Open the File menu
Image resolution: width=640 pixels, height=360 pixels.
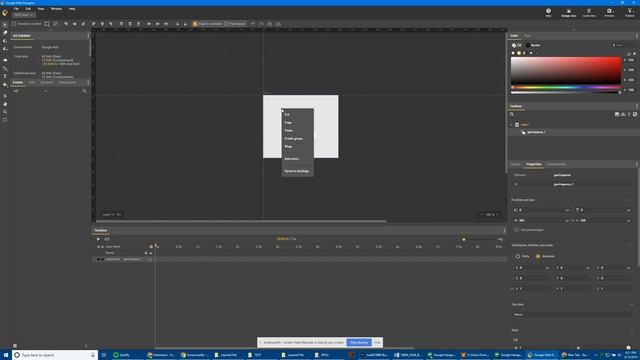[x=16, y=9]
